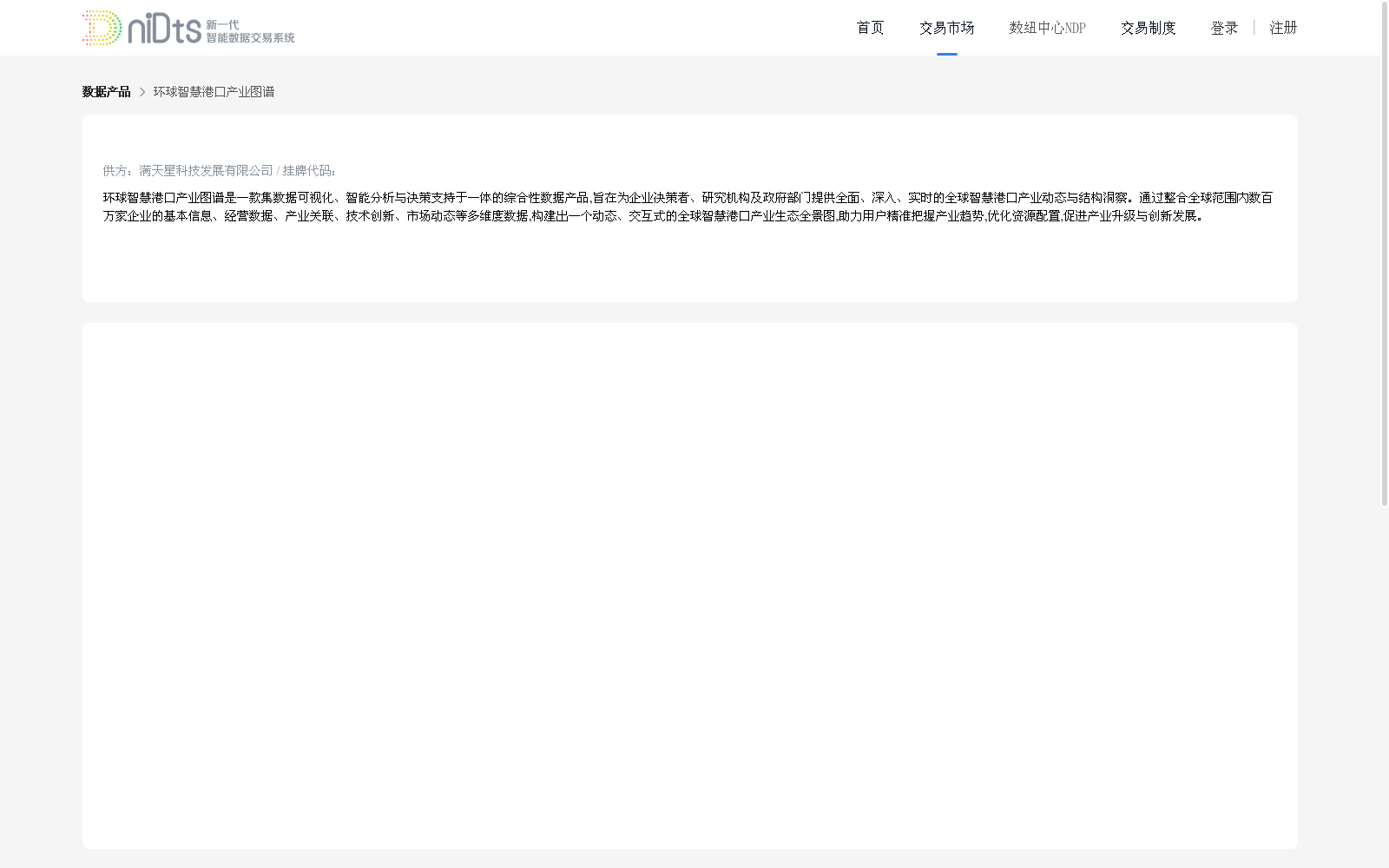Go to the 首页 menu item
The width and height of the screenshot is (1389, 868).
tap(870, 28)
